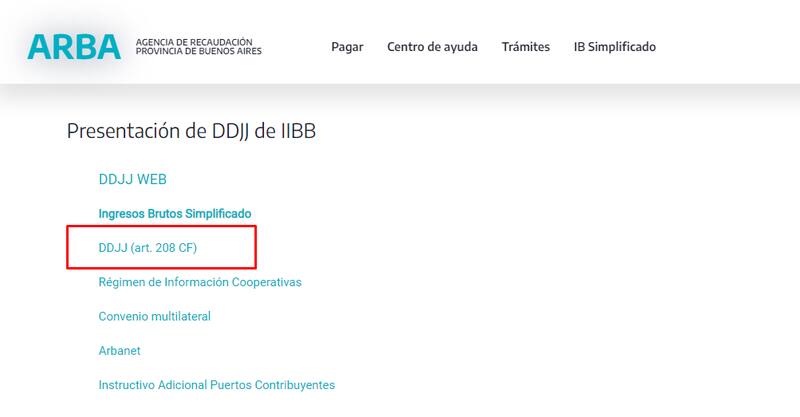
Task: Open Instructivo Adicional Puertos Contribuyentes
Action: (216, 385)
